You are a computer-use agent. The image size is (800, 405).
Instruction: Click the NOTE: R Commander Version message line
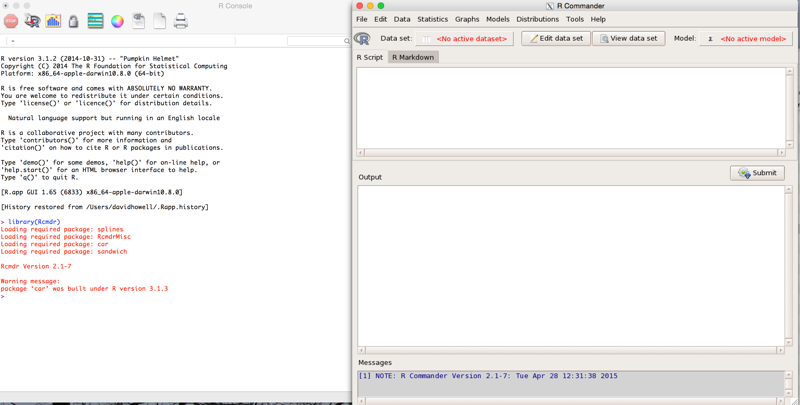[488, 376]
